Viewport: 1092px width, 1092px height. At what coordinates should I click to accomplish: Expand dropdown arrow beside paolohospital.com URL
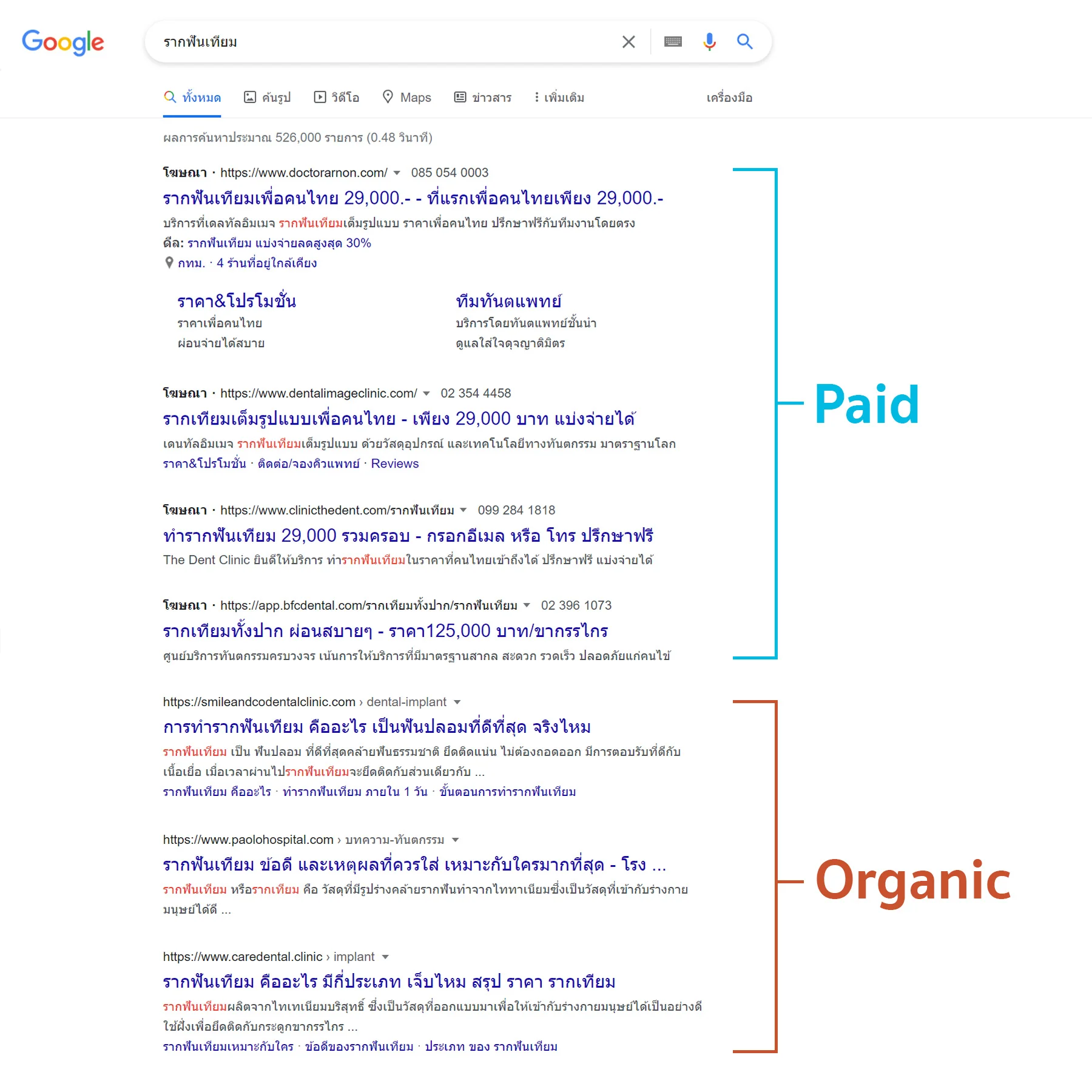(456, 840)
